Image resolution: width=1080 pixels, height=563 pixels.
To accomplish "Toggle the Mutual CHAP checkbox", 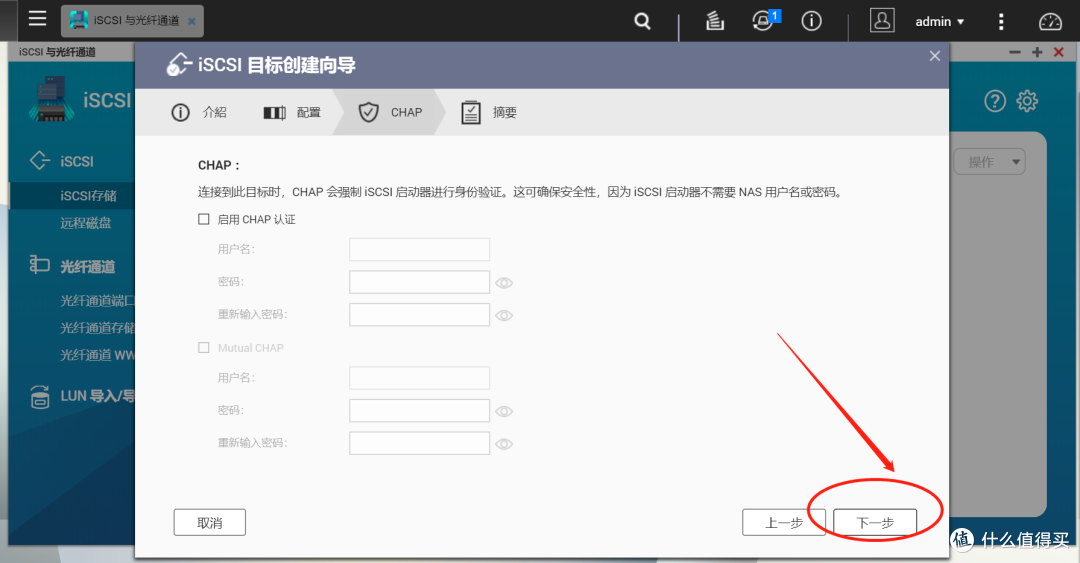I will click(x=204, y=348).
